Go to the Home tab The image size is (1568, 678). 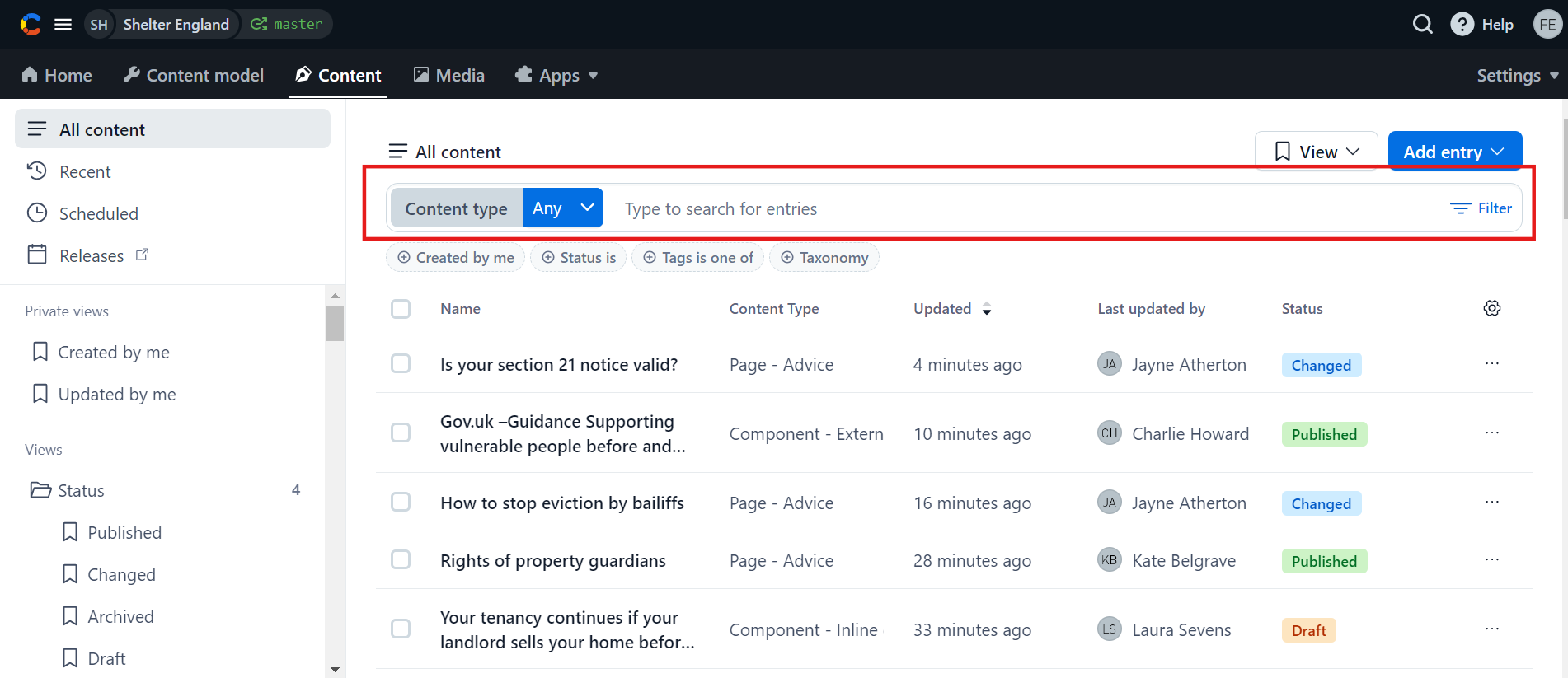[57, 75]
